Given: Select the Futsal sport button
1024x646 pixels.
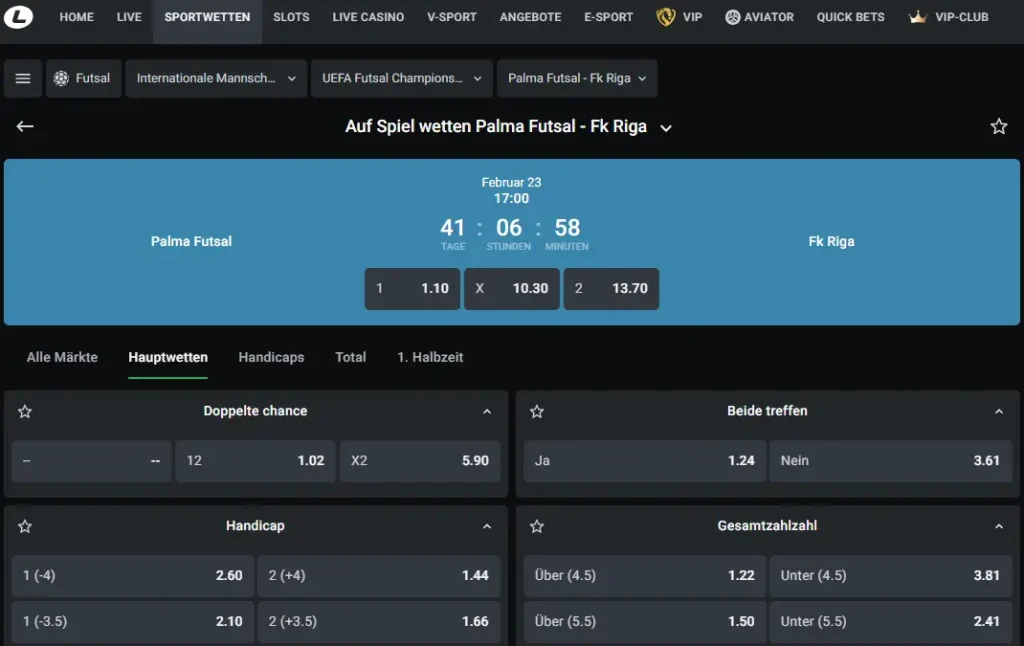Looking at the screenshot, I should 82,78.
